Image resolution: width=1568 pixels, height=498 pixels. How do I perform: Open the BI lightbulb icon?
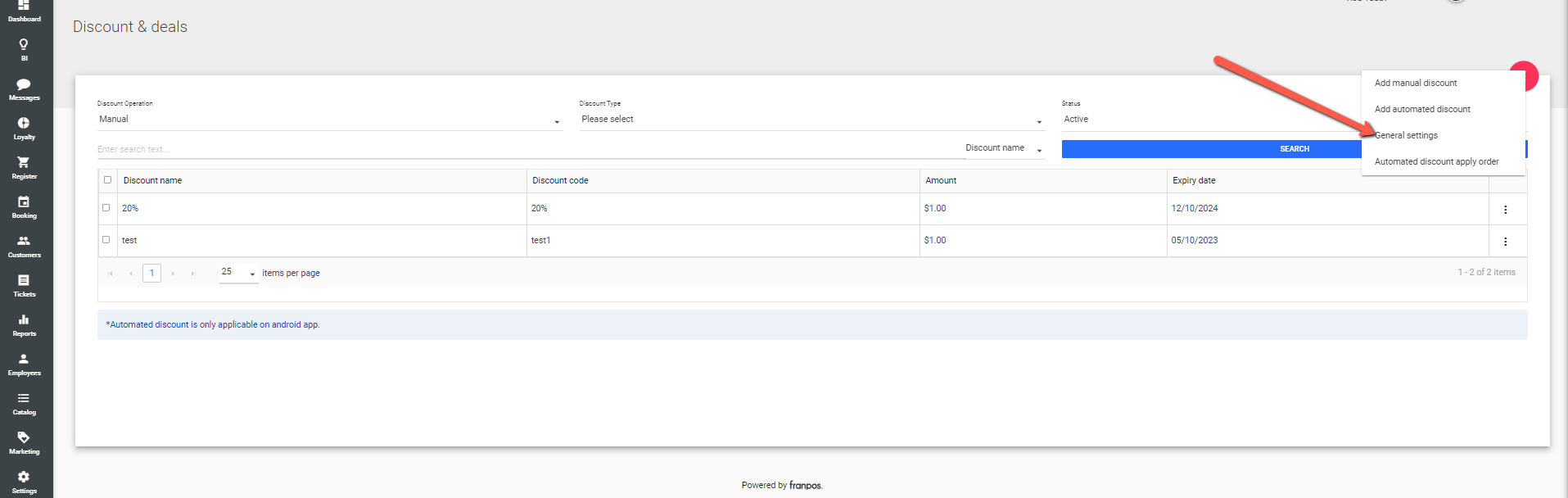pyautogui.click(x=24, y=49)
